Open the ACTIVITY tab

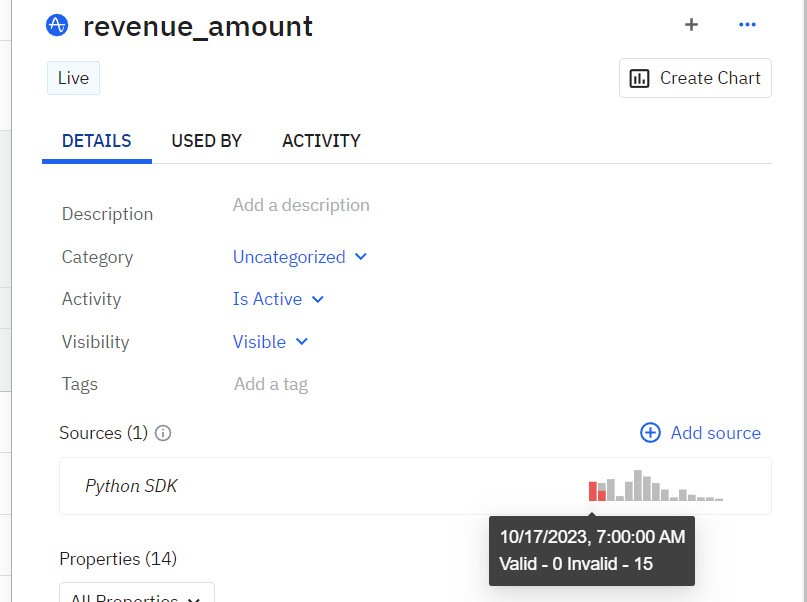[x=321, y=141]
